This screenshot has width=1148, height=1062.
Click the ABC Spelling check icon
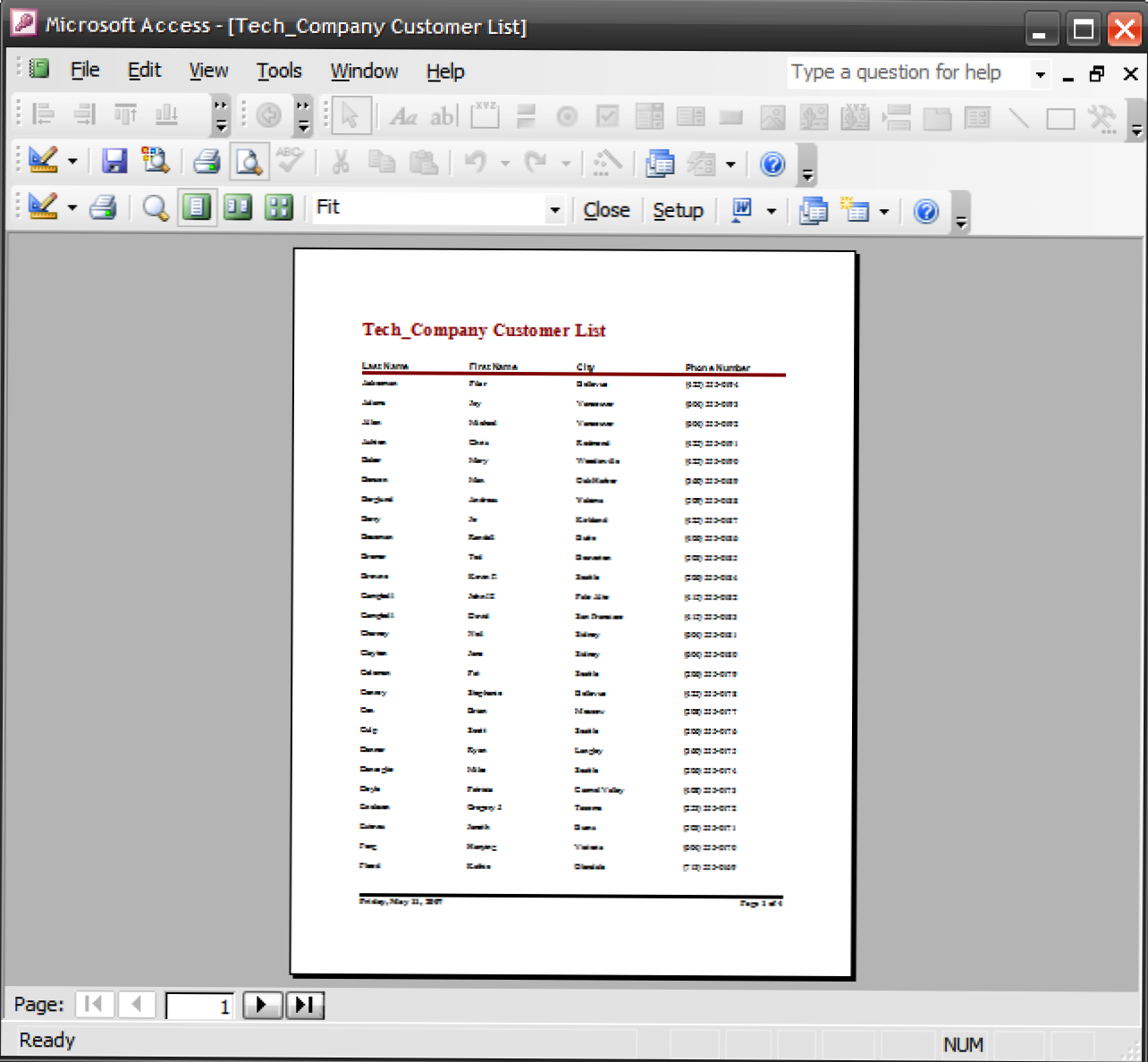pos(289,161)
